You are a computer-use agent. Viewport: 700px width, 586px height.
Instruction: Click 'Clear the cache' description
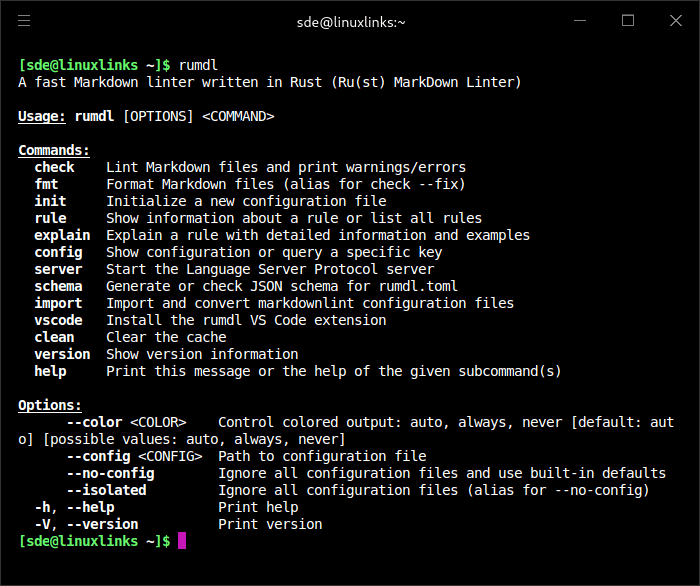pyautogui.click(x=166, y=337)
